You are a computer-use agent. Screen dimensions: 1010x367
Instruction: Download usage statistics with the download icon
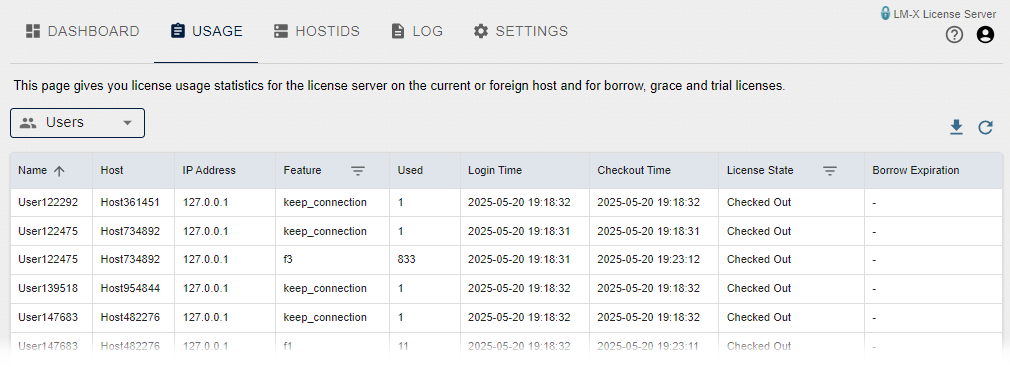point(956,127)
